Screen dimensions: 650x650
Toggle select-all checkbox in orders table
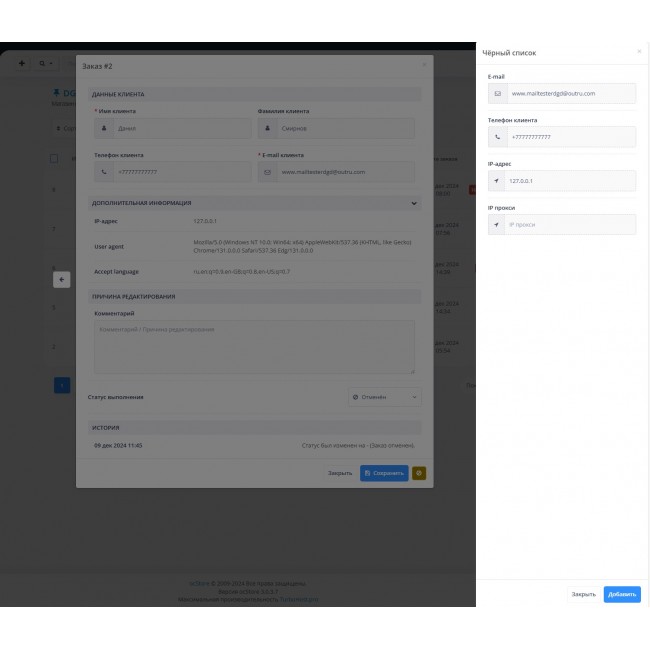54,158
